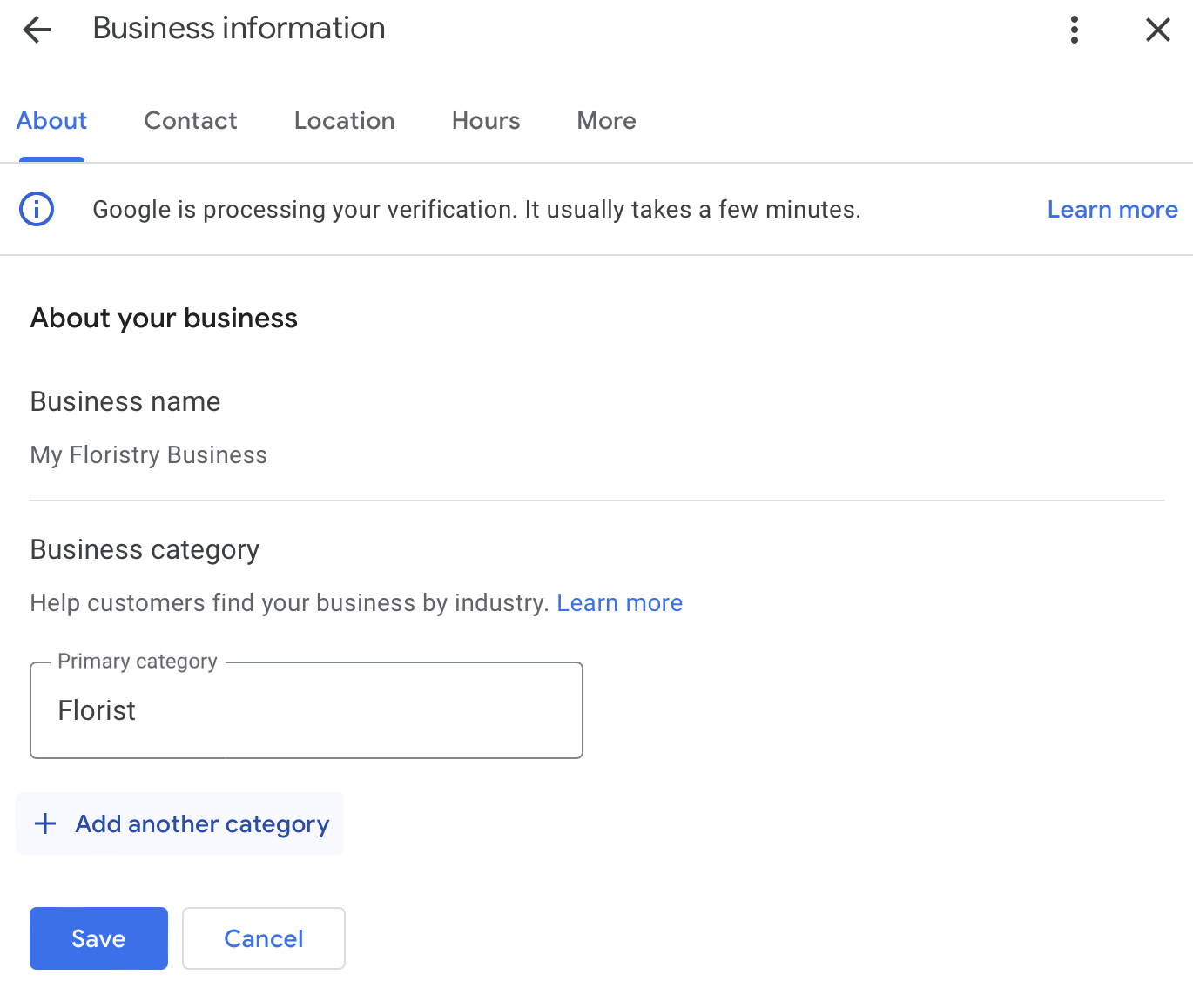Go back using the back arrow
Image resolution: width=1193 pixels, height=1008 pixels.
37,29
